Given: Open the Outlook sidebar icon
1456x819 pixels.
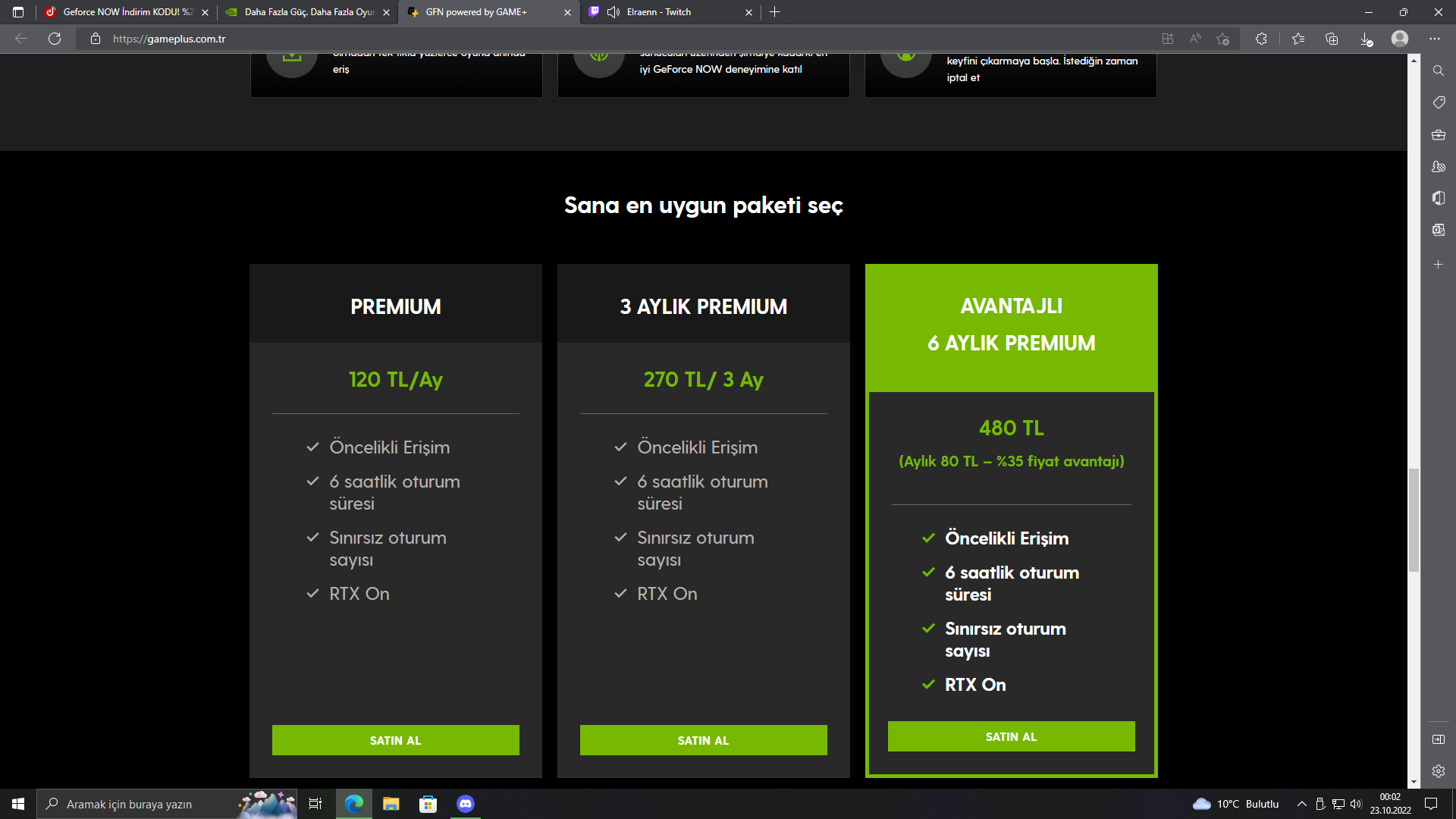Looking at the screenshot, I should [1438, 230].
